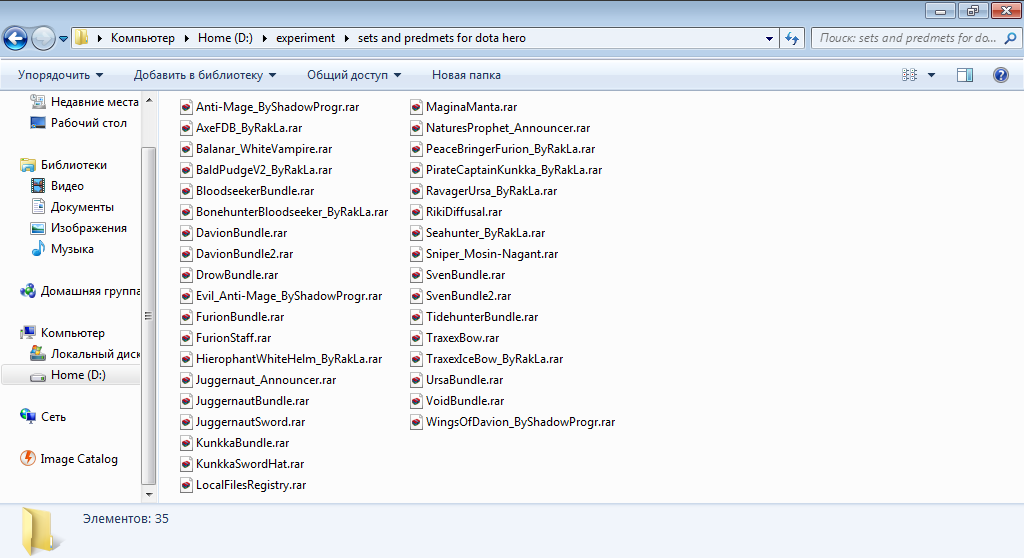Open Добавить в библиотеку menu

(204, 75)
